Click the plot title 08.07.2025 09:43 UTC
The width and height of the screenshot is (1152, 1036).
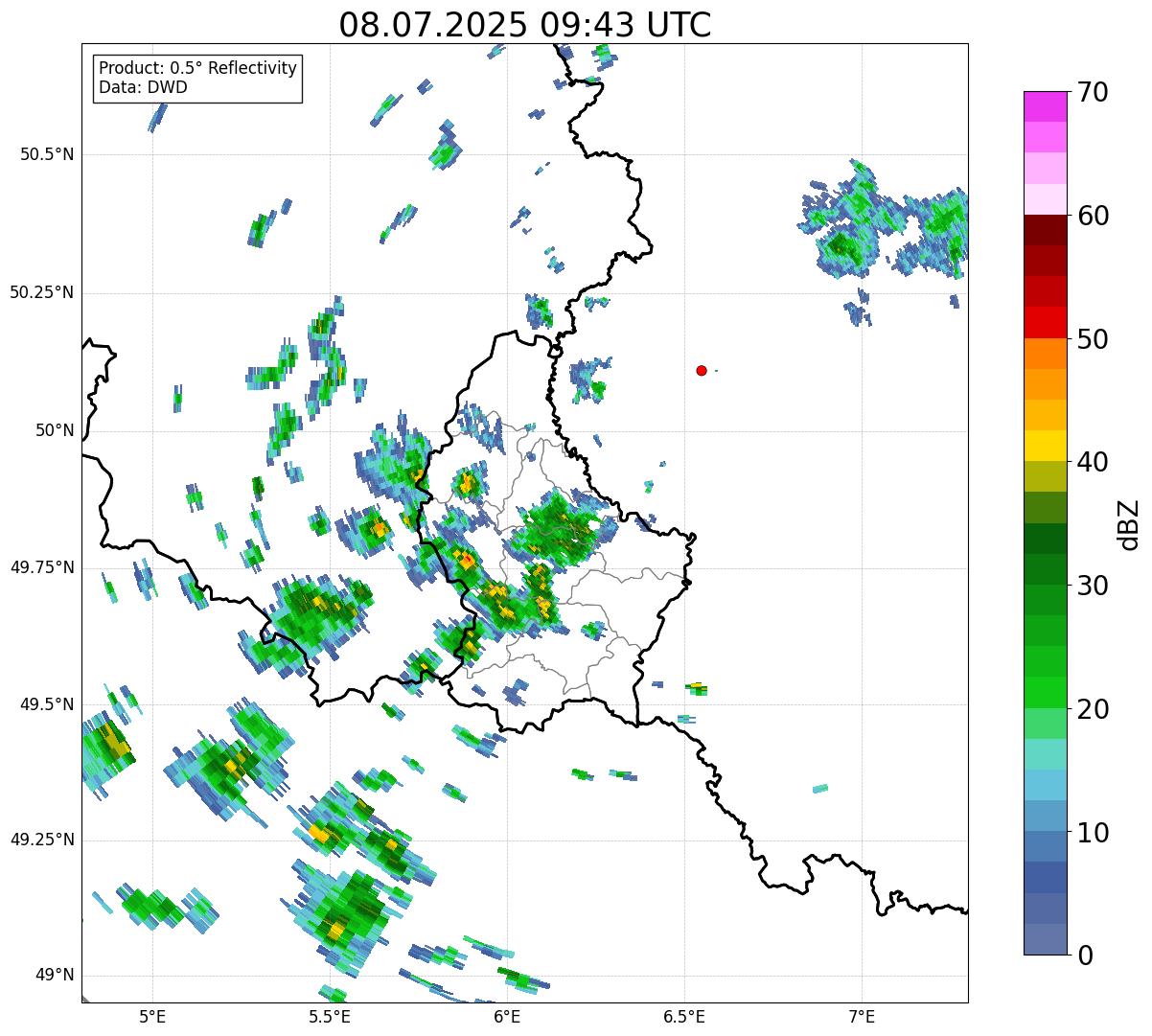pyautogui.click(x=525, y=25)
